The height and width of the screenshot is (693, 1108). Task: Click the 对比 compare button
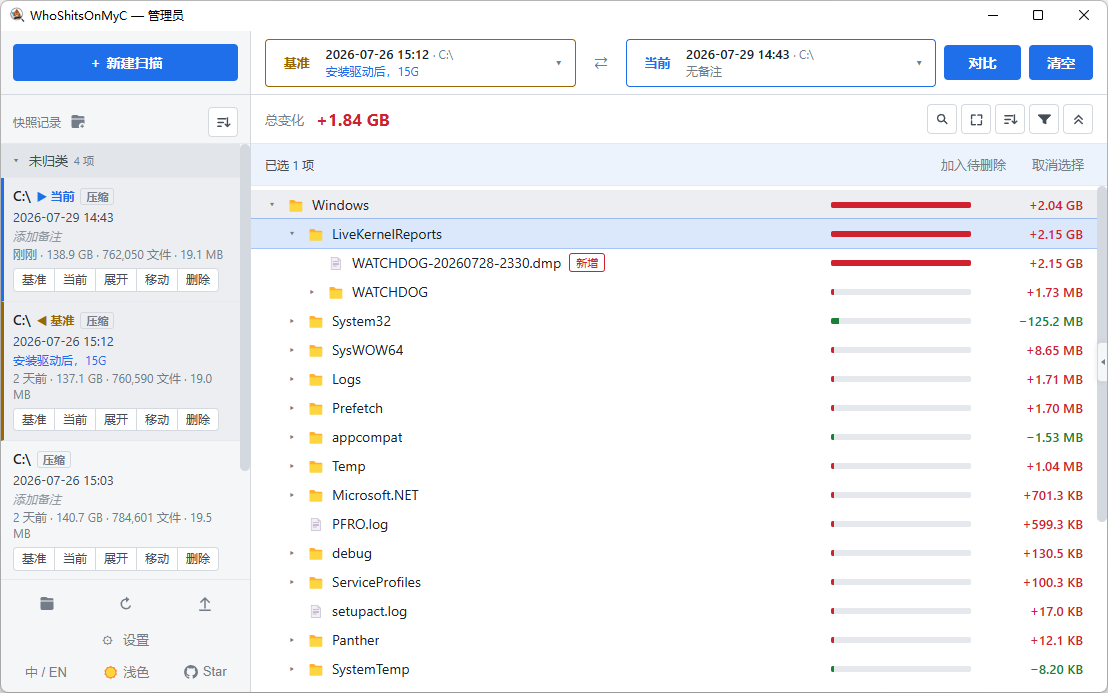(x=982, y=63)
